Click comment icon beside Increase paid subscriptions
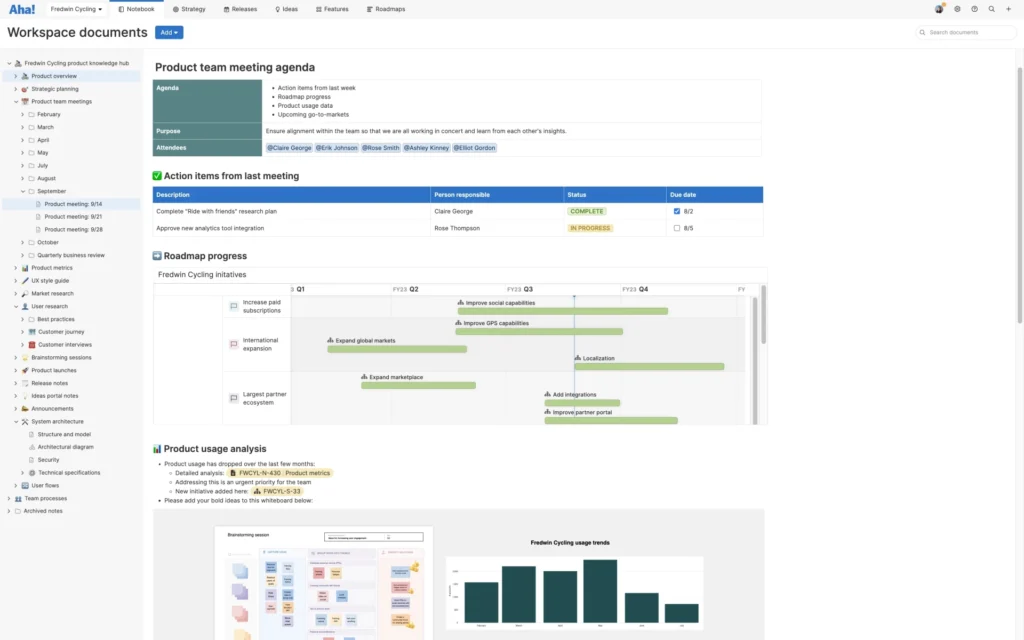 coord(234,306)
